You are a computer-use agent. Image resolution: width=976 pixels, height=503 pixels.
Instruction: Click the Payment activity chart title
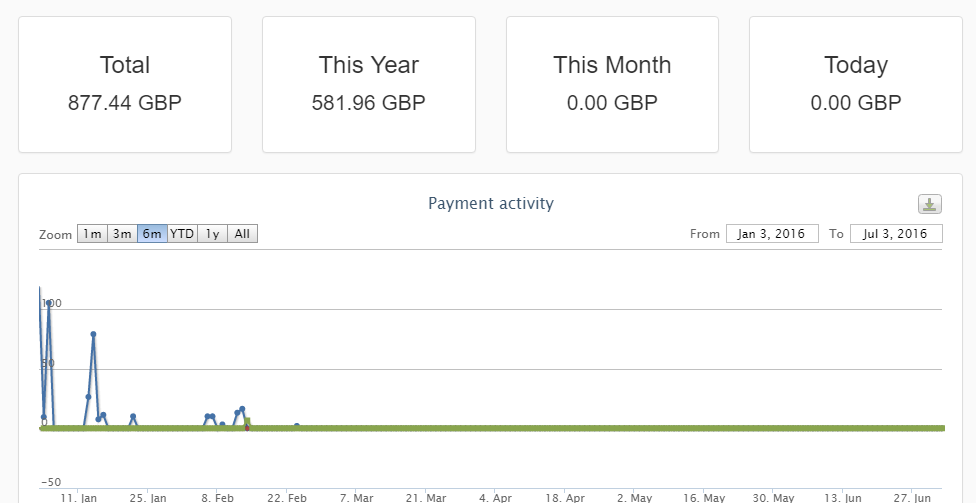pyautogui.click(x=490, y=203)
